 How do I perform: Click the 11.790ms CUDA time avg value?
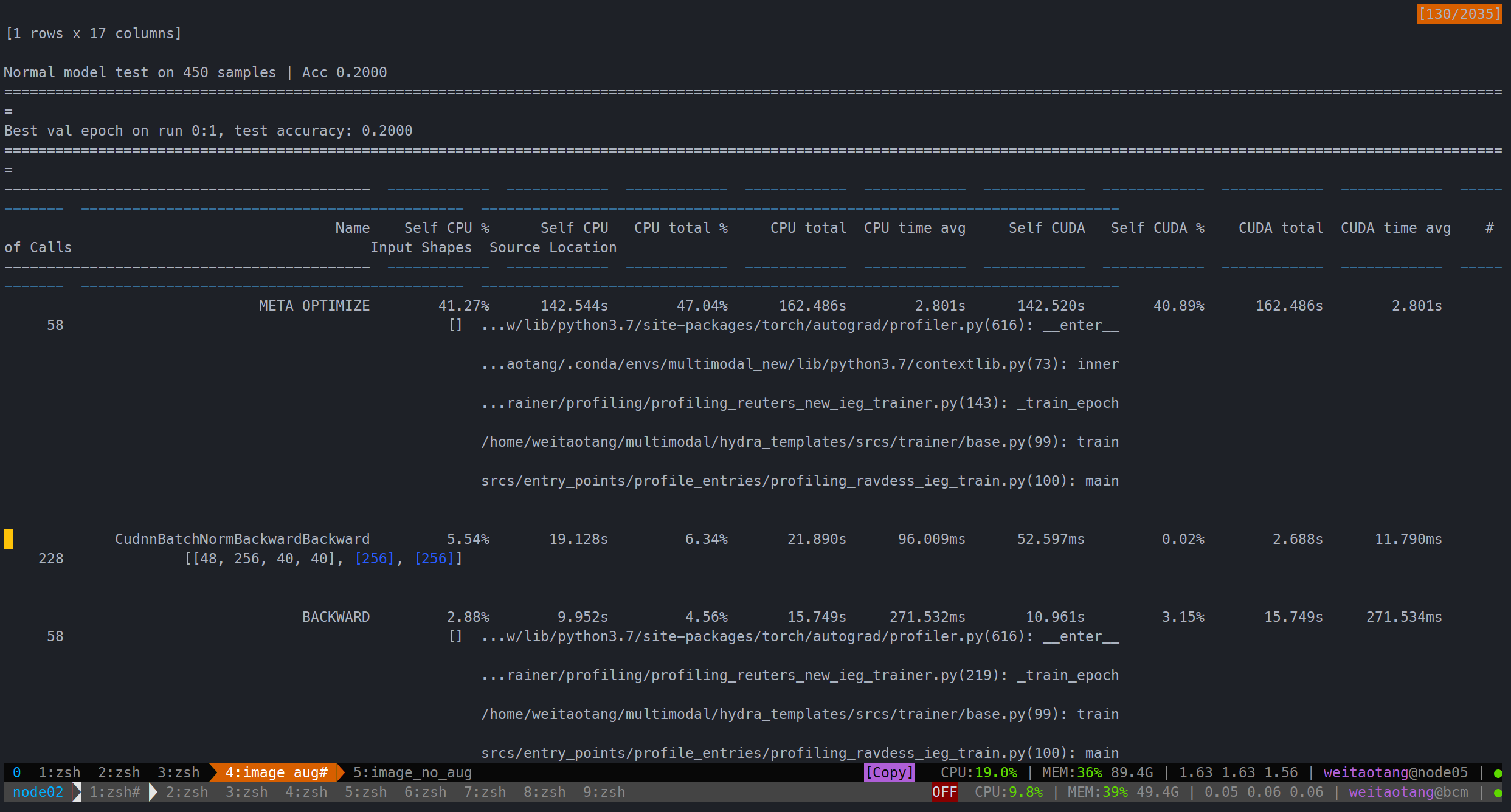[x=1409, y=539]
